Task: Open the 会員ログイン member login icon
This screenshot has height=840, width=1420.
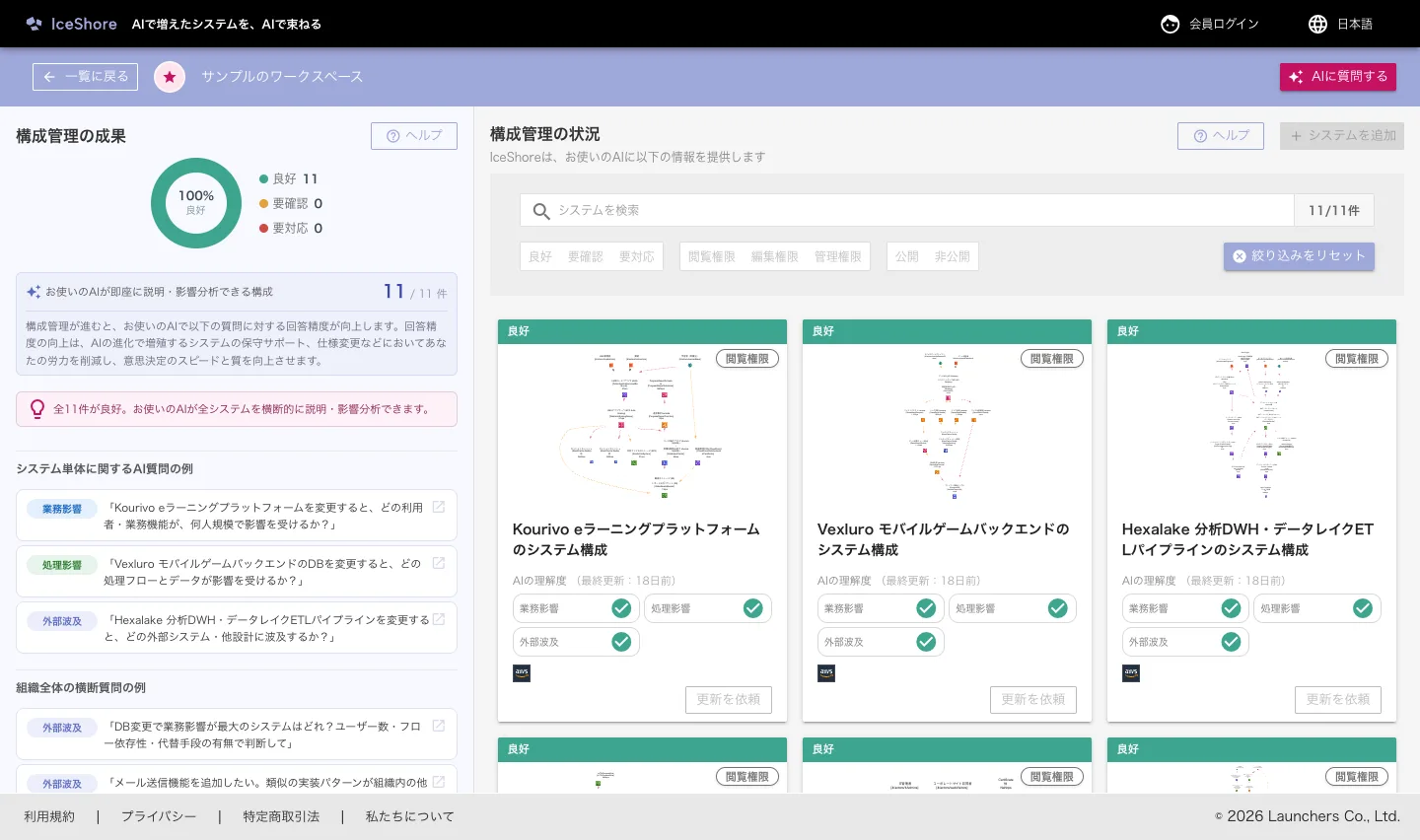Action: (x=1170, y=24)
